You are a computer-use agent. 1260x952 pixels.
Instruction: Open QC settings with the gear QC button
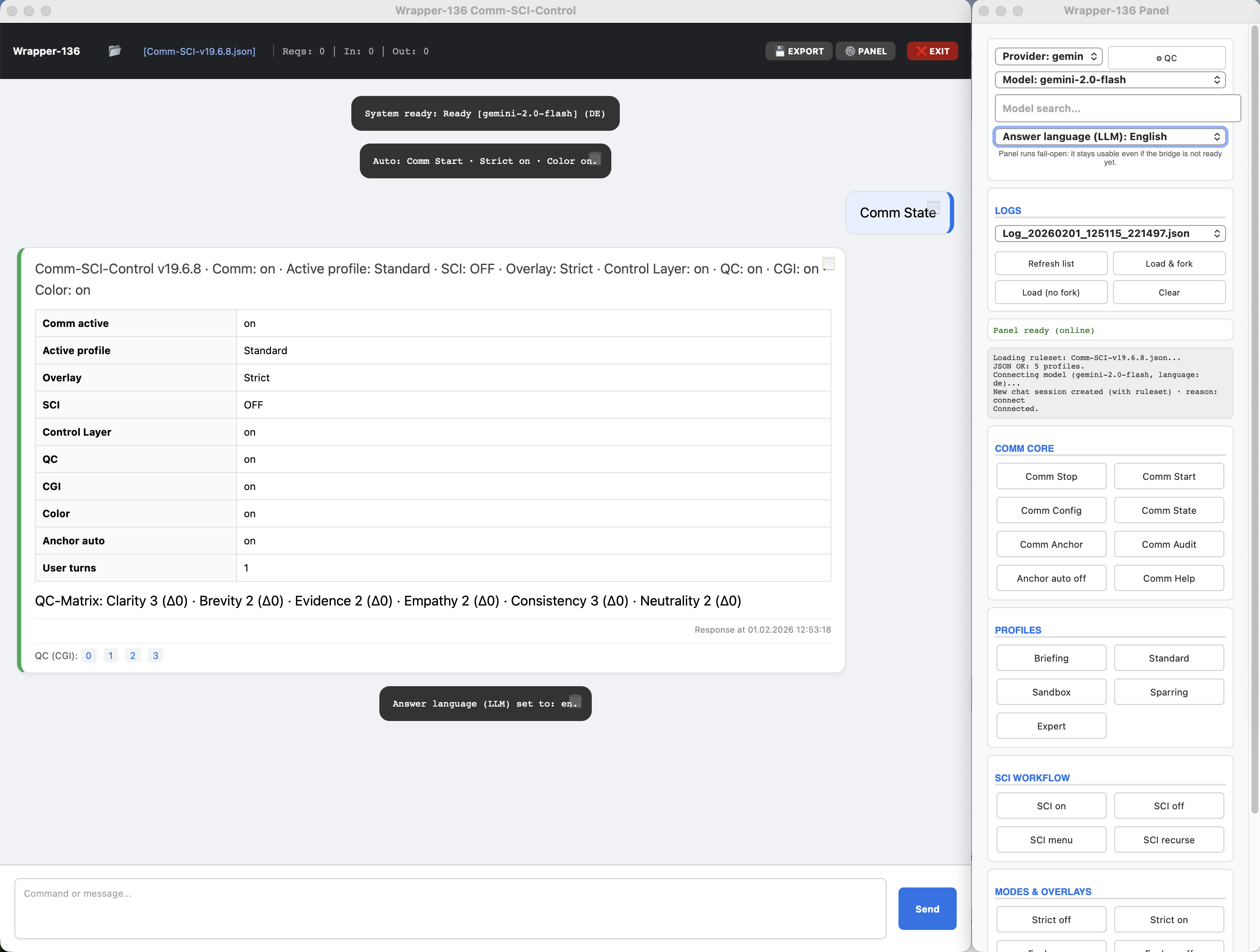click(1167, 57)
